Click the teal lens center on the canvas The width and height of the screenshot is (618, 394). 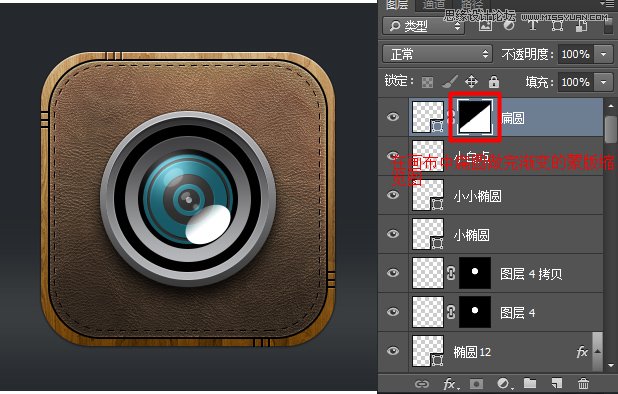click(189, 200)
